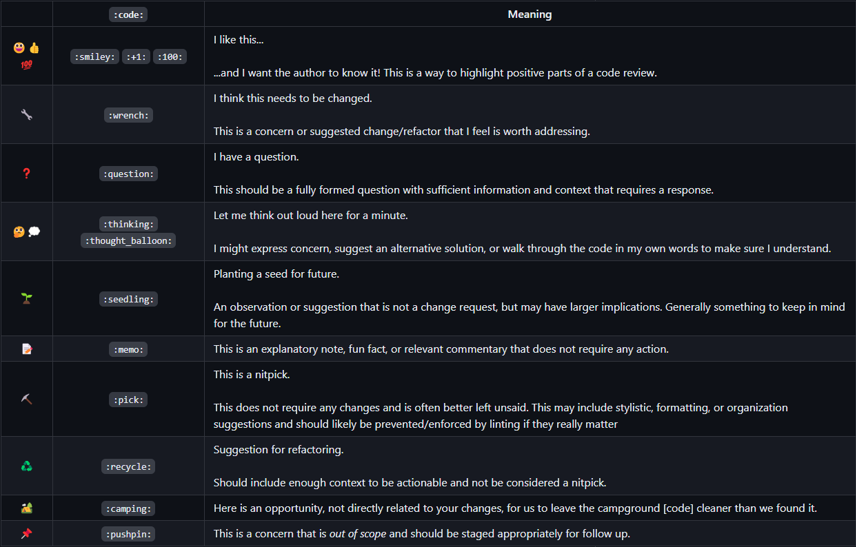Click the camping emoji icon
The image size is (856, 547).
26,508
